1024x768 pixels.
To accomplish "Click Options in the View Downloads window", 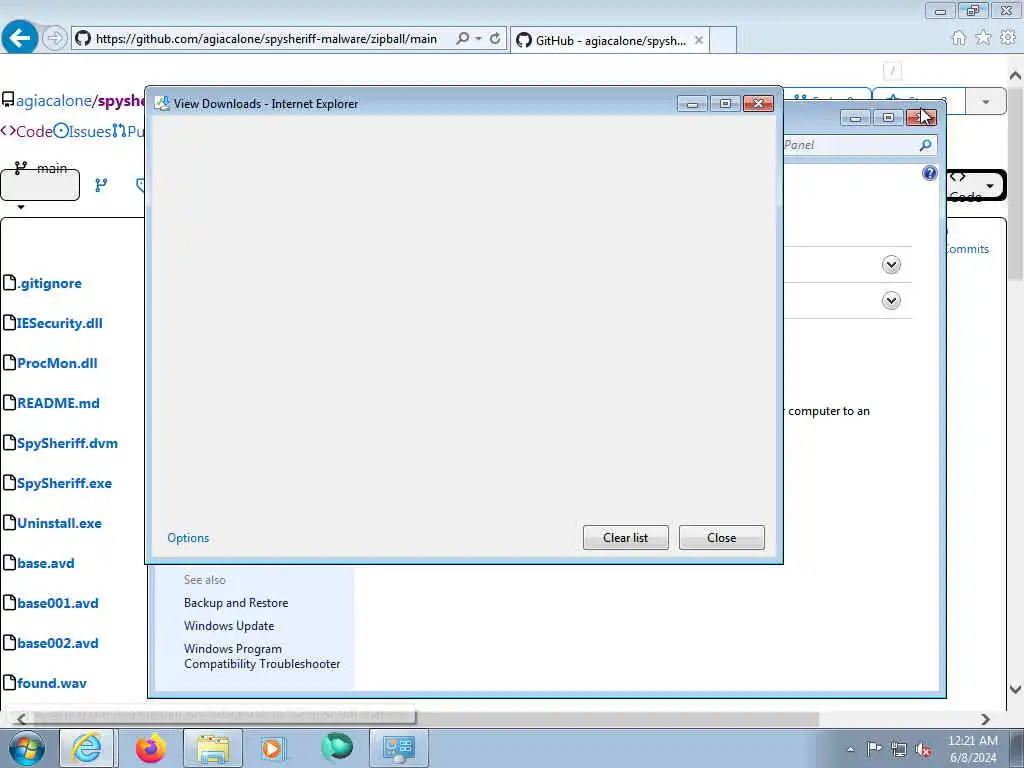I will [188, 537].
